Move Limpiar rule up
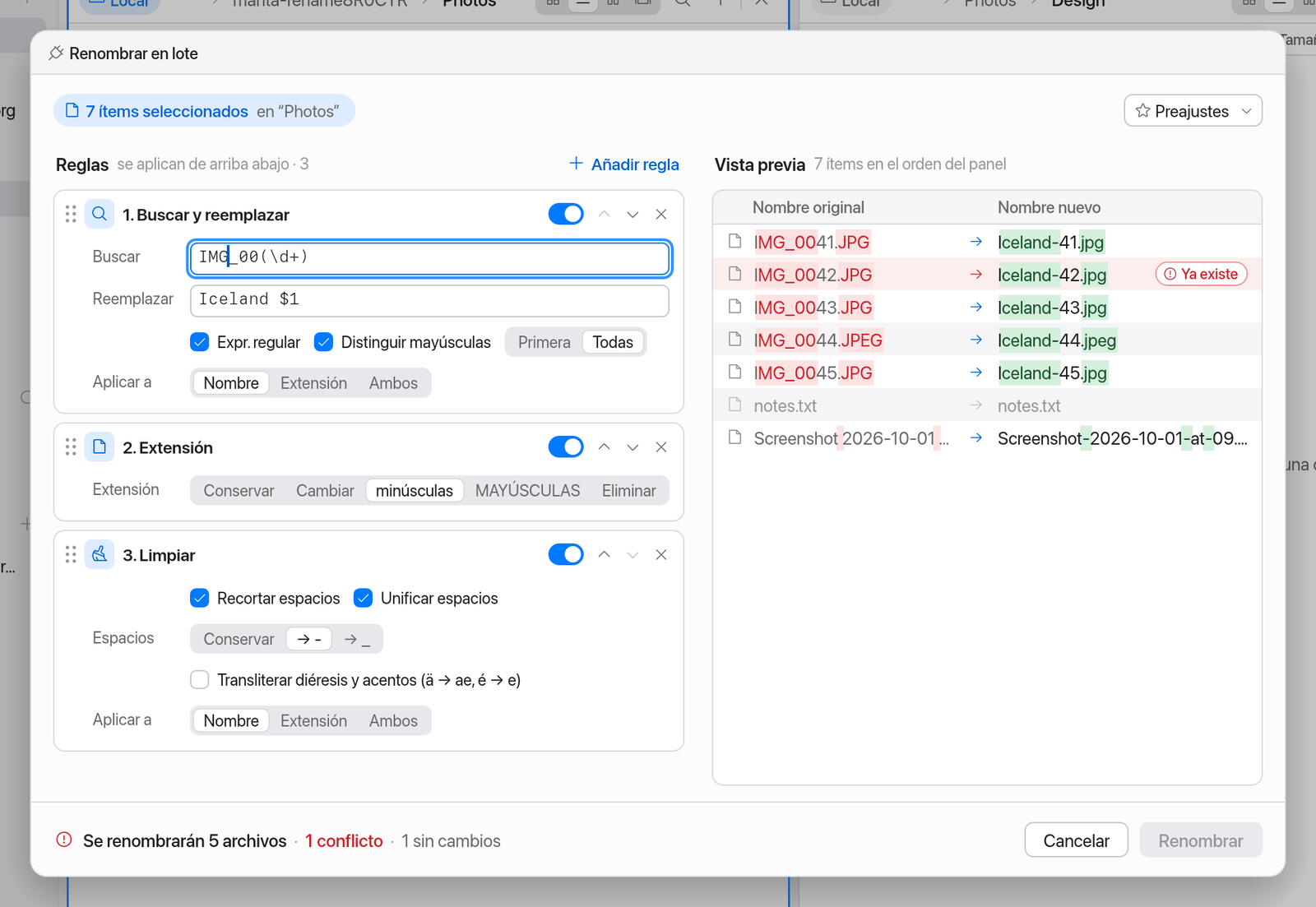1316x907 pixels. coord(605,555)
